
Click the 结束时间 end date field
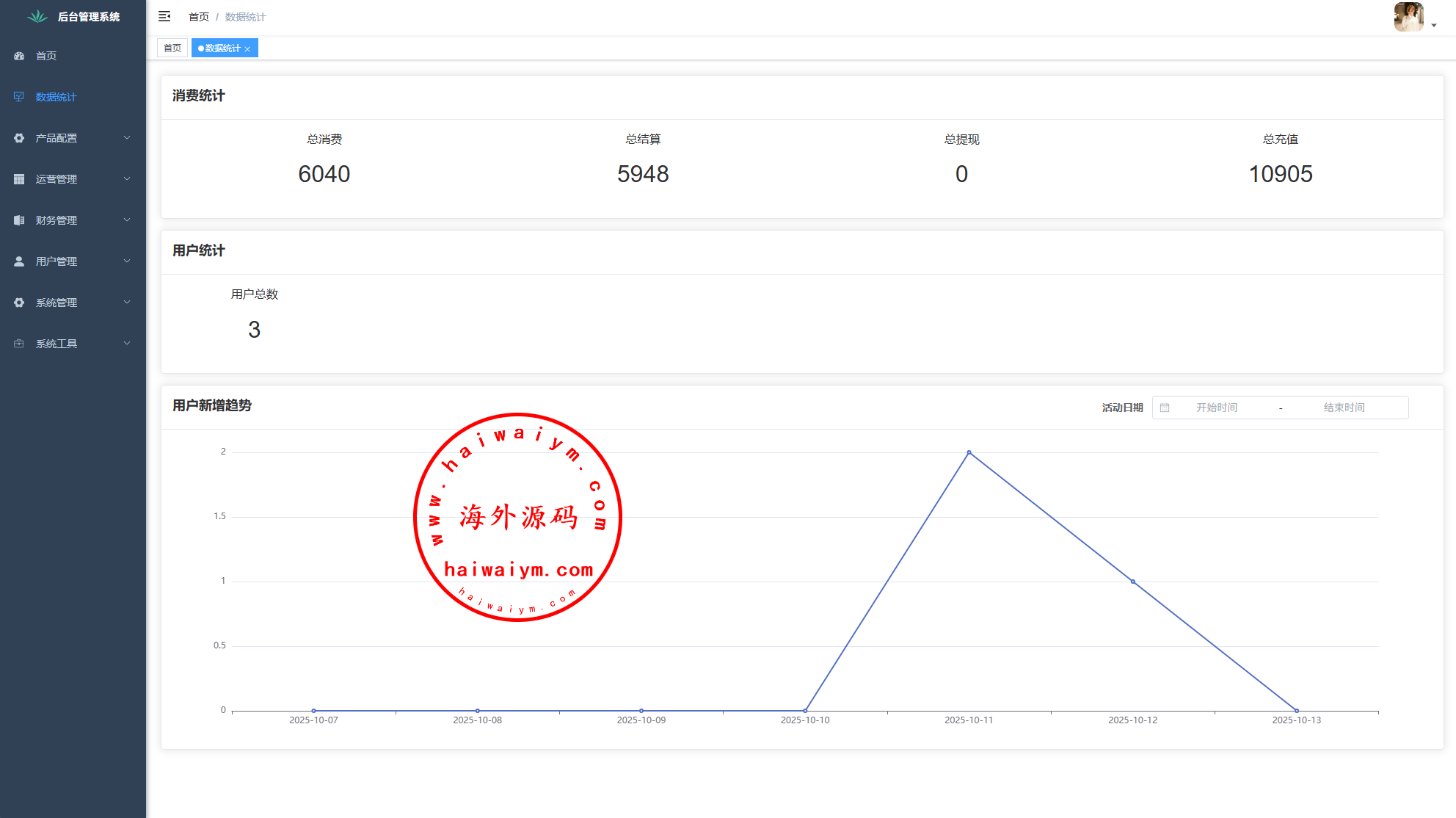click(x=1344, y=408)
